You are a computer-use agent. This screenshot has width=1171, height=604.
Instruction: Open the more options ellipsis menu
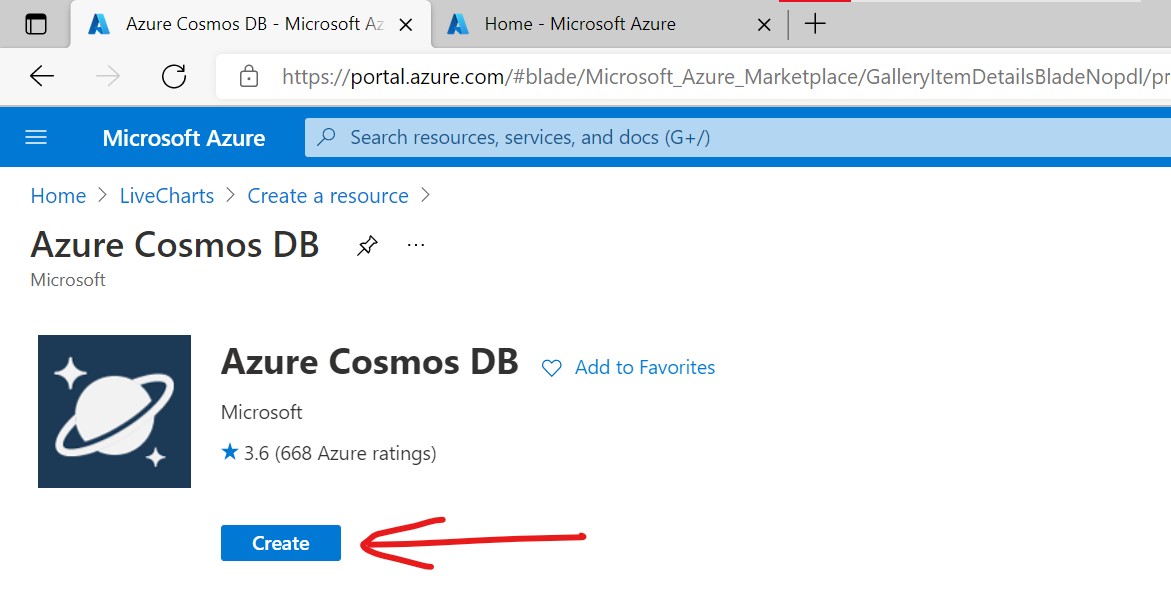[x=416, y=245]
